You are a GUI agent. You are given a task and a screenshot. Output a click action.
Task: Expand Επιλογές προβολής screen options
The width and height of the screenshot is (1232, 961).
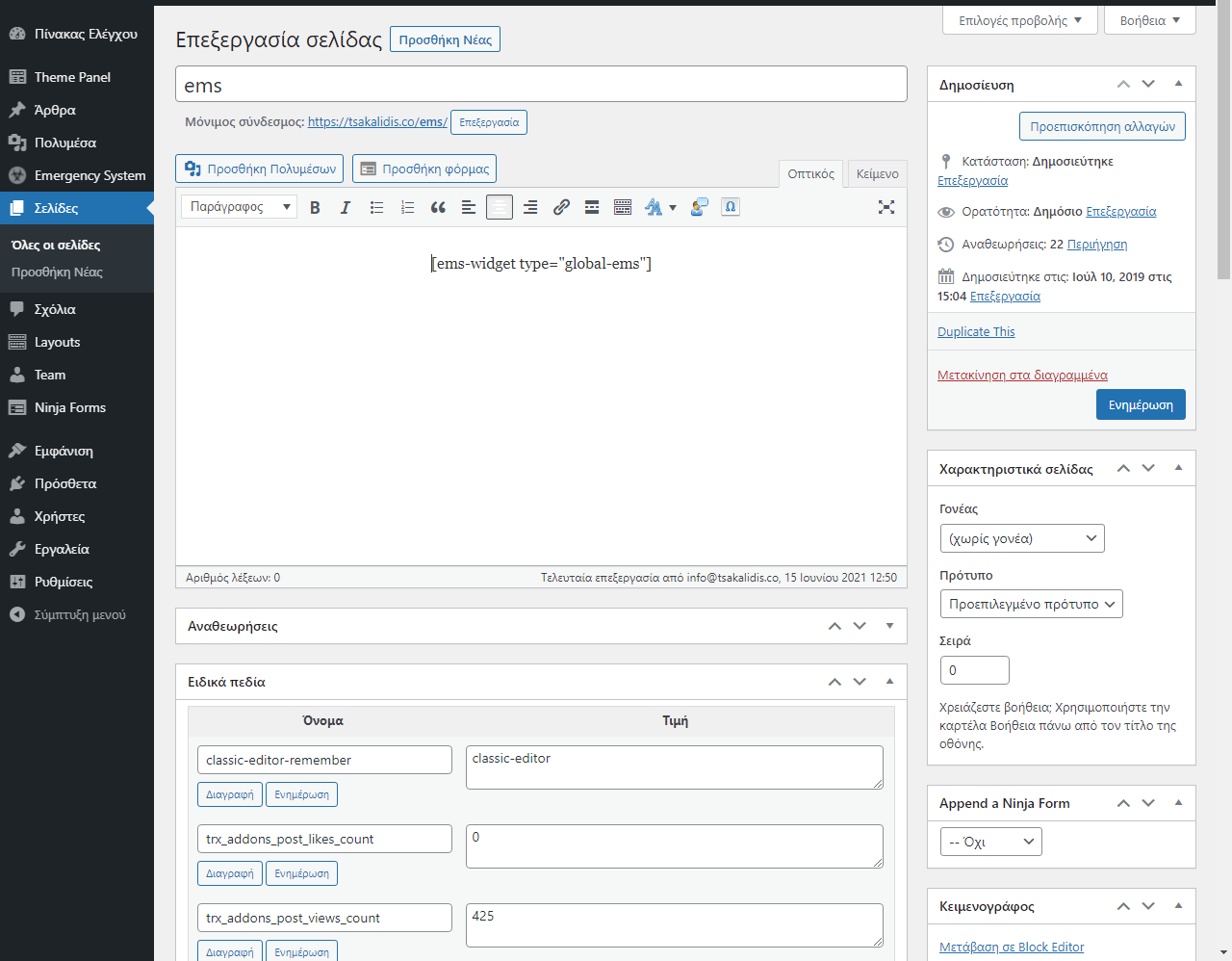tap(1020, 20)
